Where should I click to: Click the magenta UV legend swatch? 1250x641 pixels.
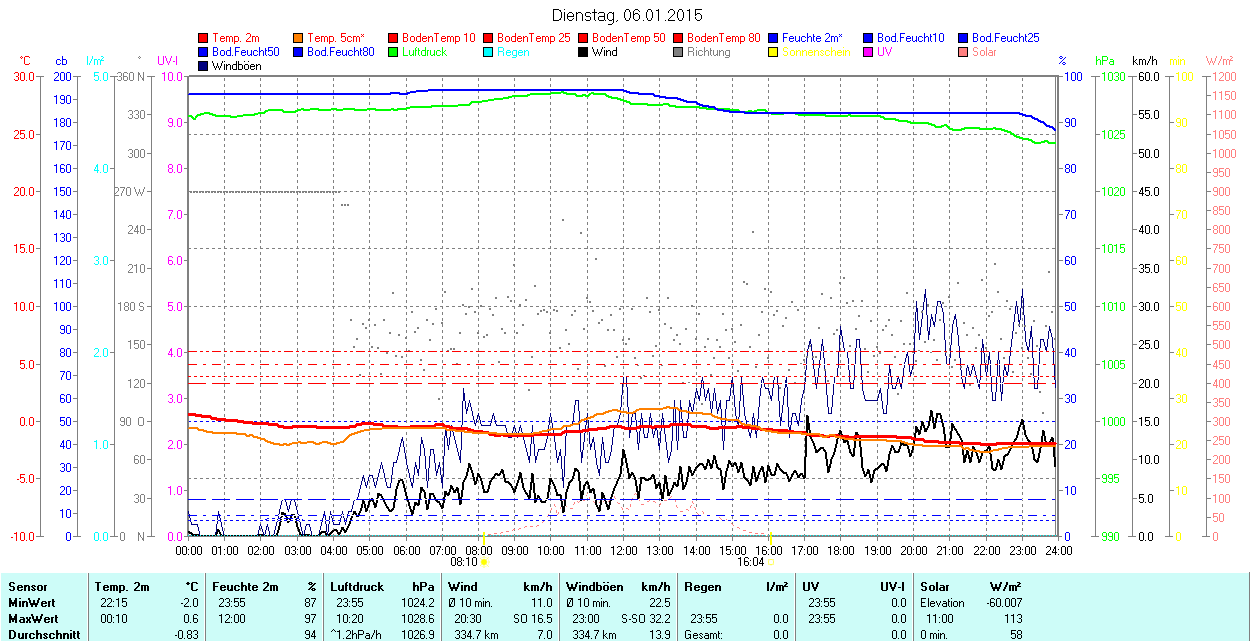pos(869,52)
